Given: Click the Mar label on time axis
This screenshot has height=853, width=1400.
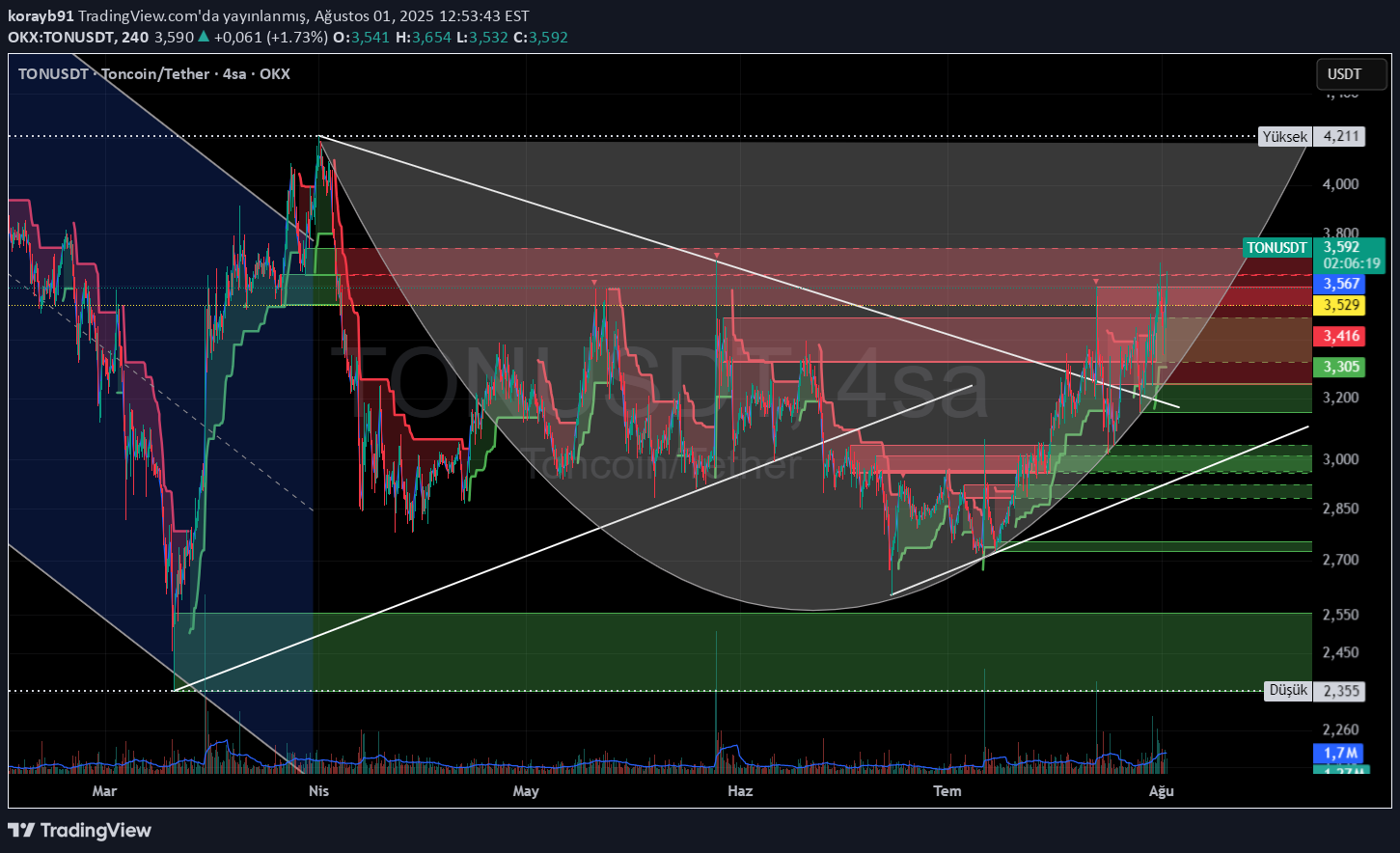Looking at the screenshot, I should click(x=104, y=791).
